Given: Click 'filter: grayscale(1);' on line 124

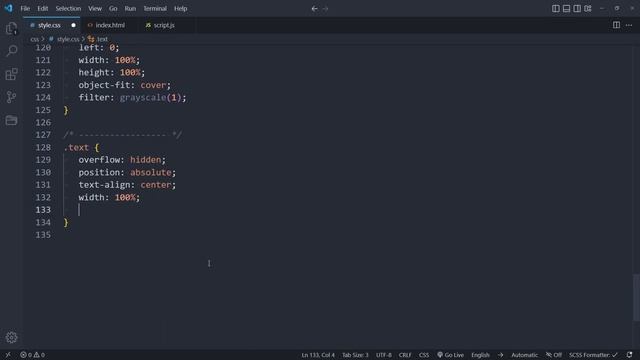Looking at the screenshot, I should [132, 98].
